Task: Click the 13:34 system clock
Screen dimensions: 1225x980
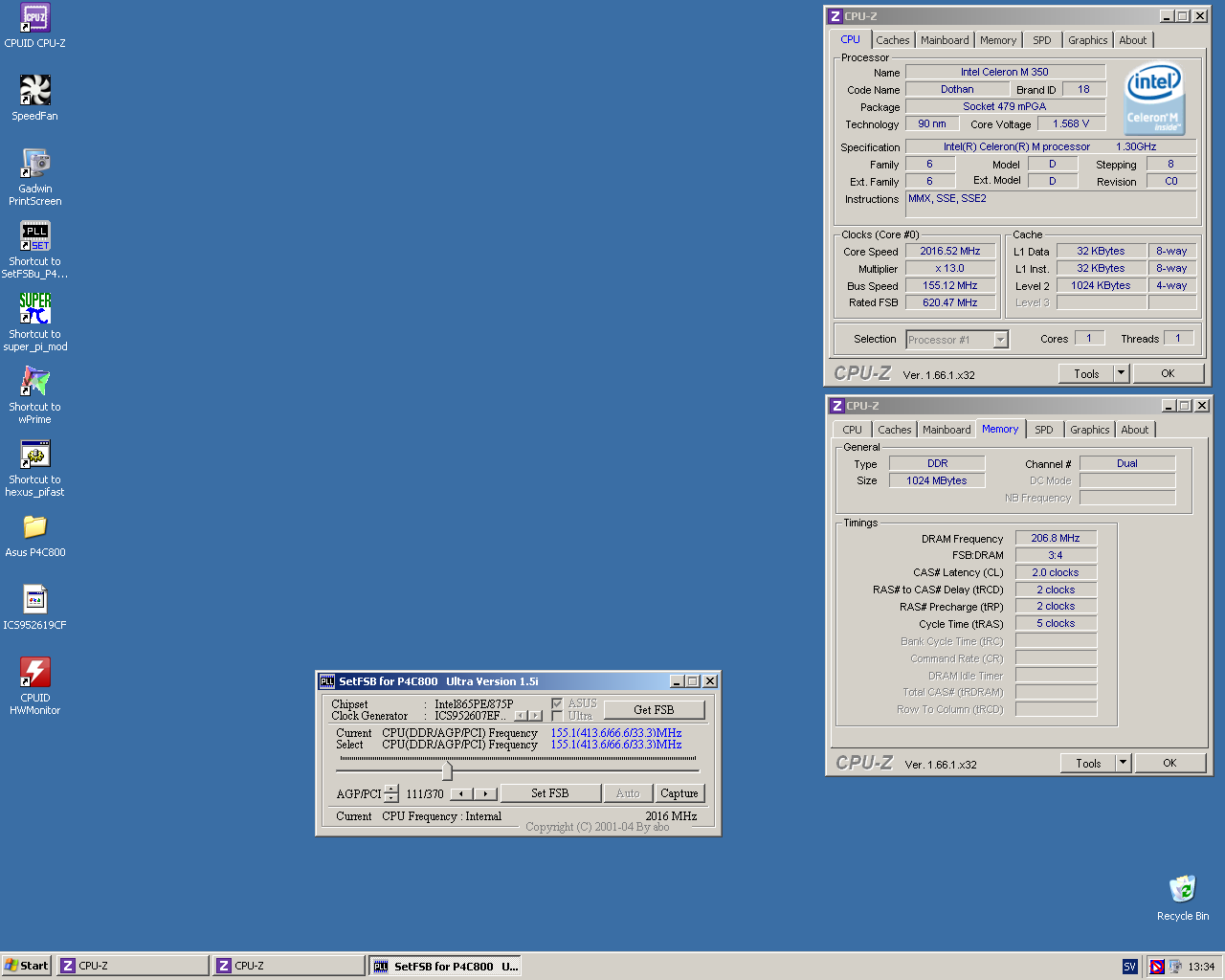Action: click(x=1201, y=967)
